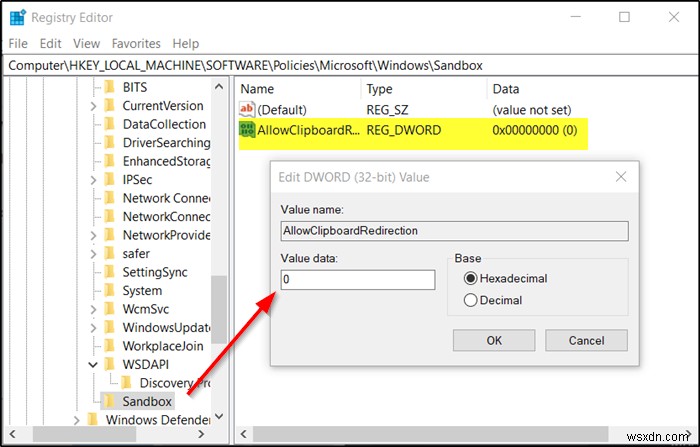
Task: Collapse the WSDAPI key
Action: [93, 365]
